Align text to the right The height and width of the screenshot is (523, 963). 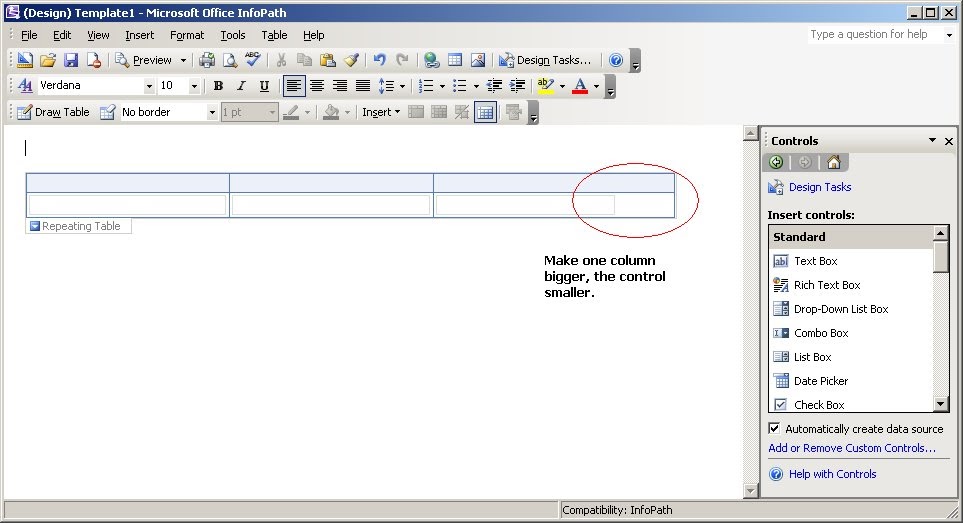tap(340, 86)
